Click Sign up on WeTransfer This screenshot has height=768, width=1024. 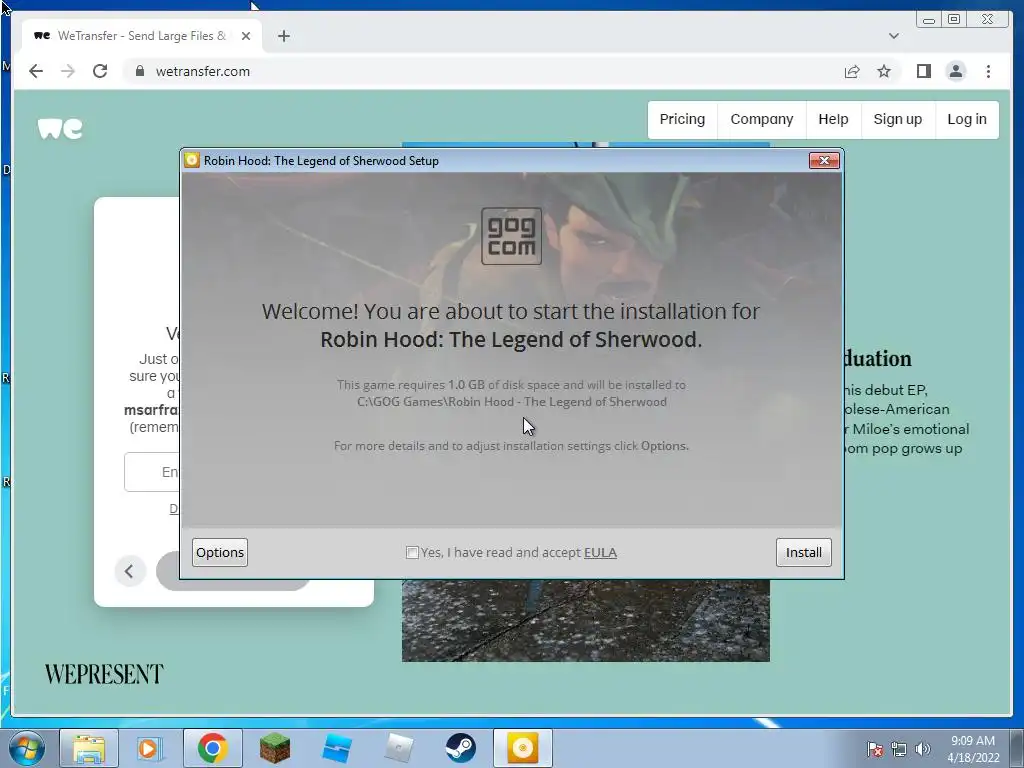[x=897, y=120]
